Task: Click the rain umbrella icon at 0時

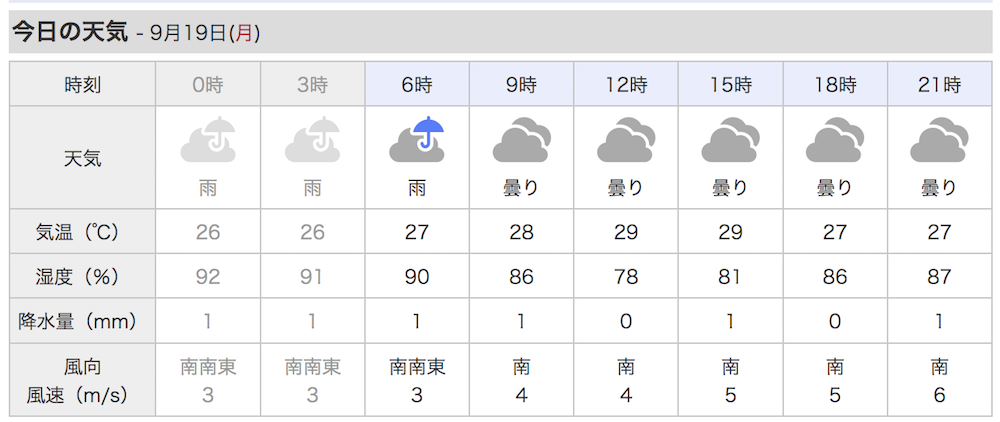Action: pos(208,140)
